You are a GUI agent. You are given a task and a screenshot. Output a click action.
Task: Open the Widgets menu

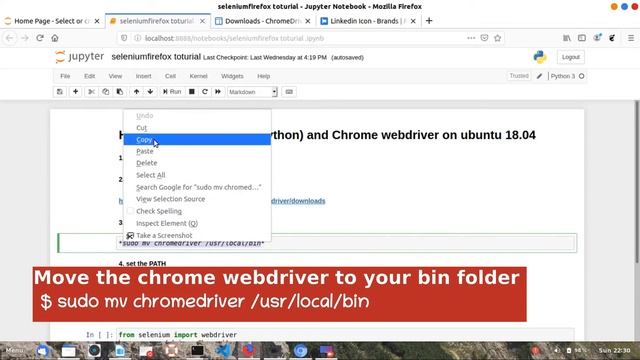[x=232, y=76]
